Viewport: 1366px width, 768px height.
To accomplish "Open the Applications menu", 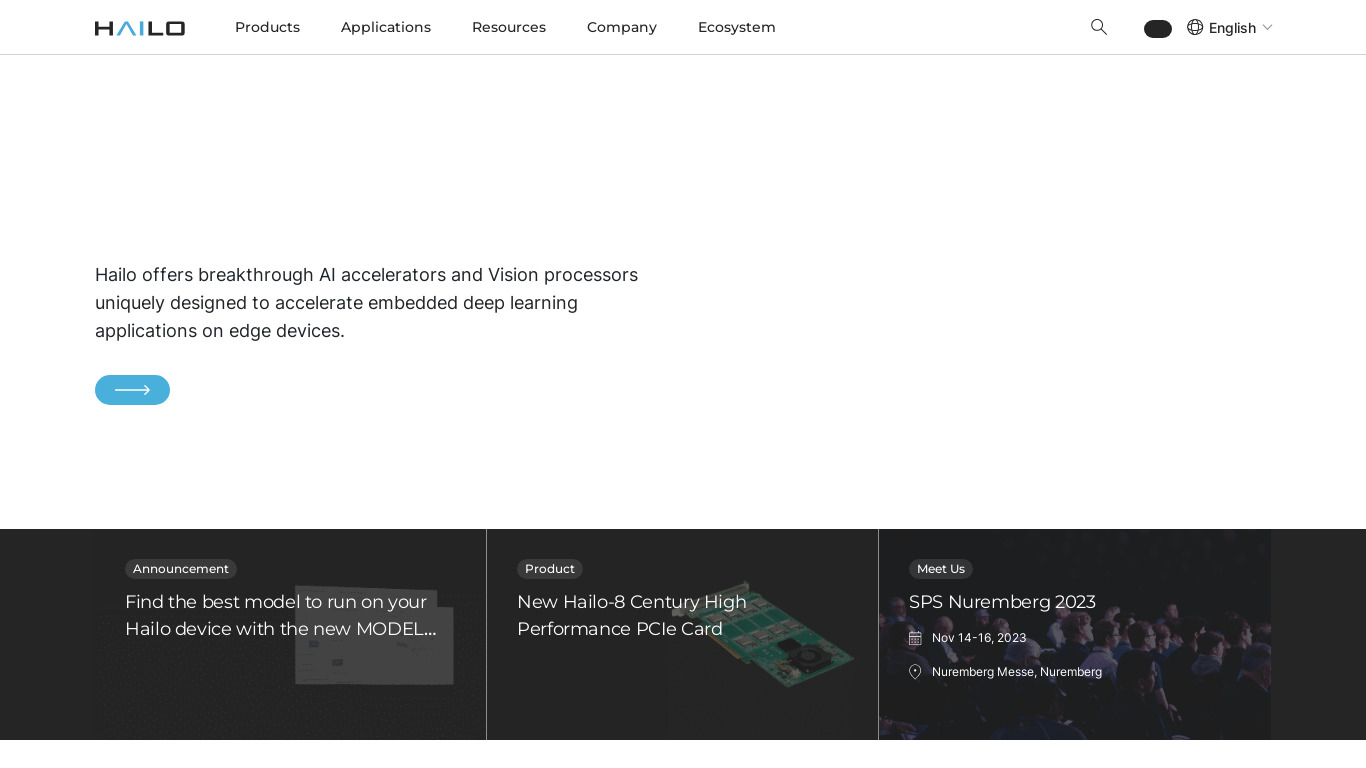I will pos(386,27).
